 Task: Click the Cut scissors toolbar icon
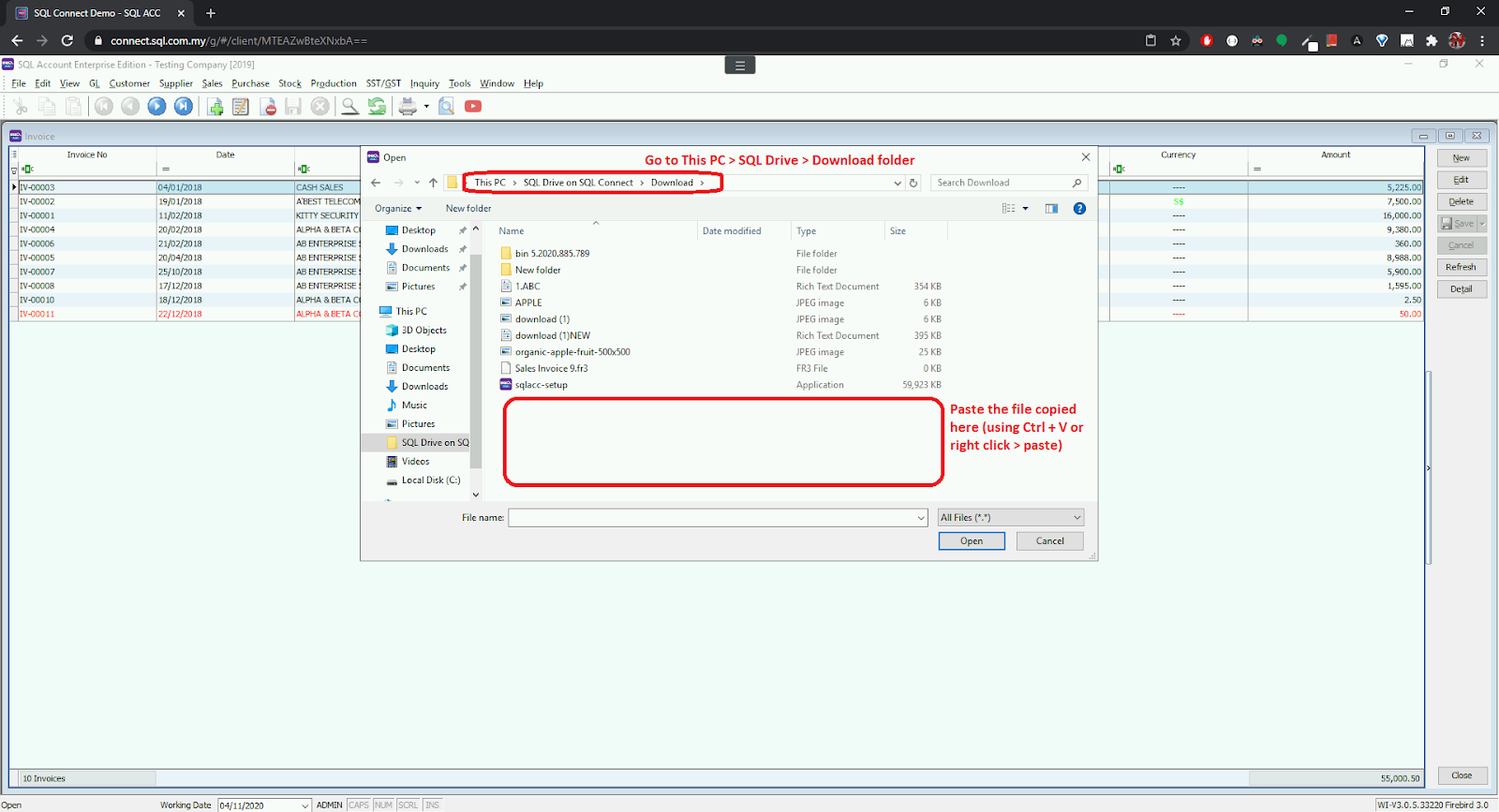20,107
